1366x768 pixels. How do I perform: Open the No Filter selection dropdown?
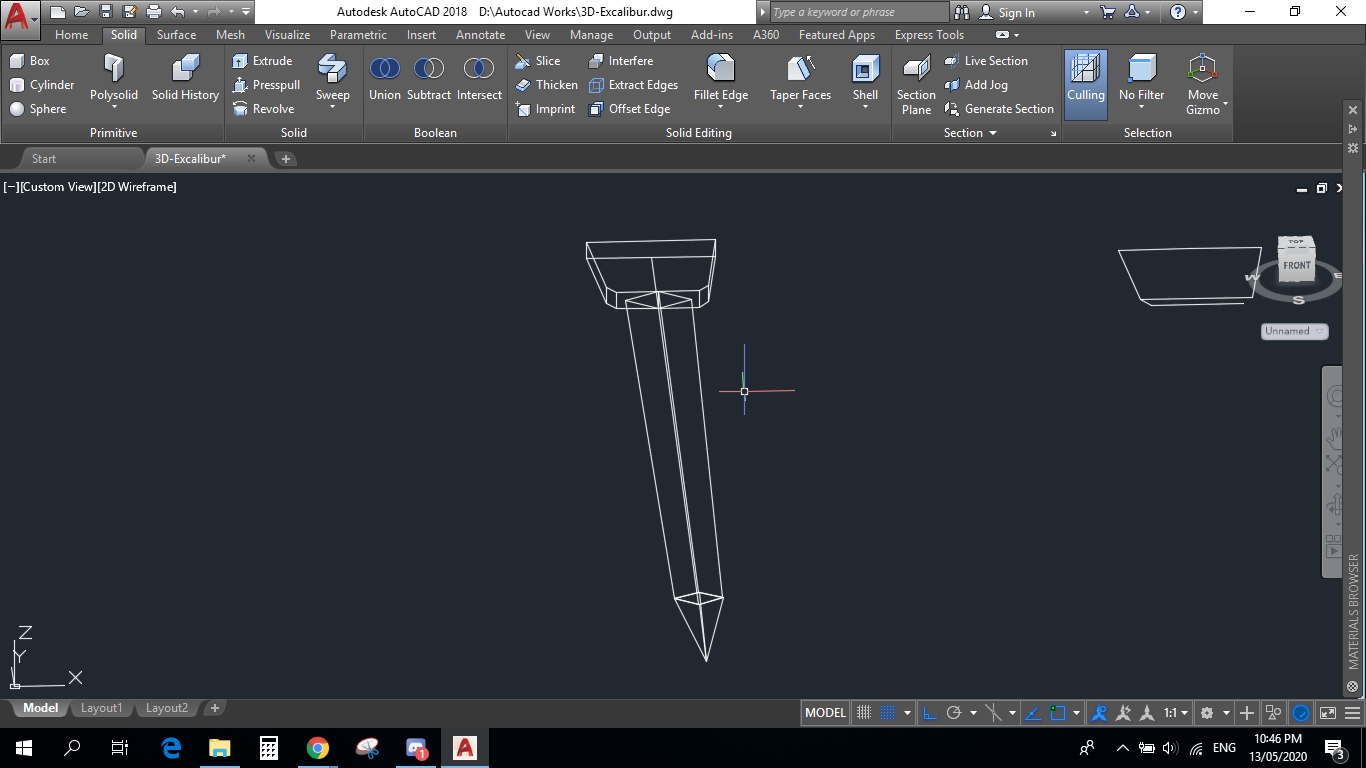[1142, 108]
